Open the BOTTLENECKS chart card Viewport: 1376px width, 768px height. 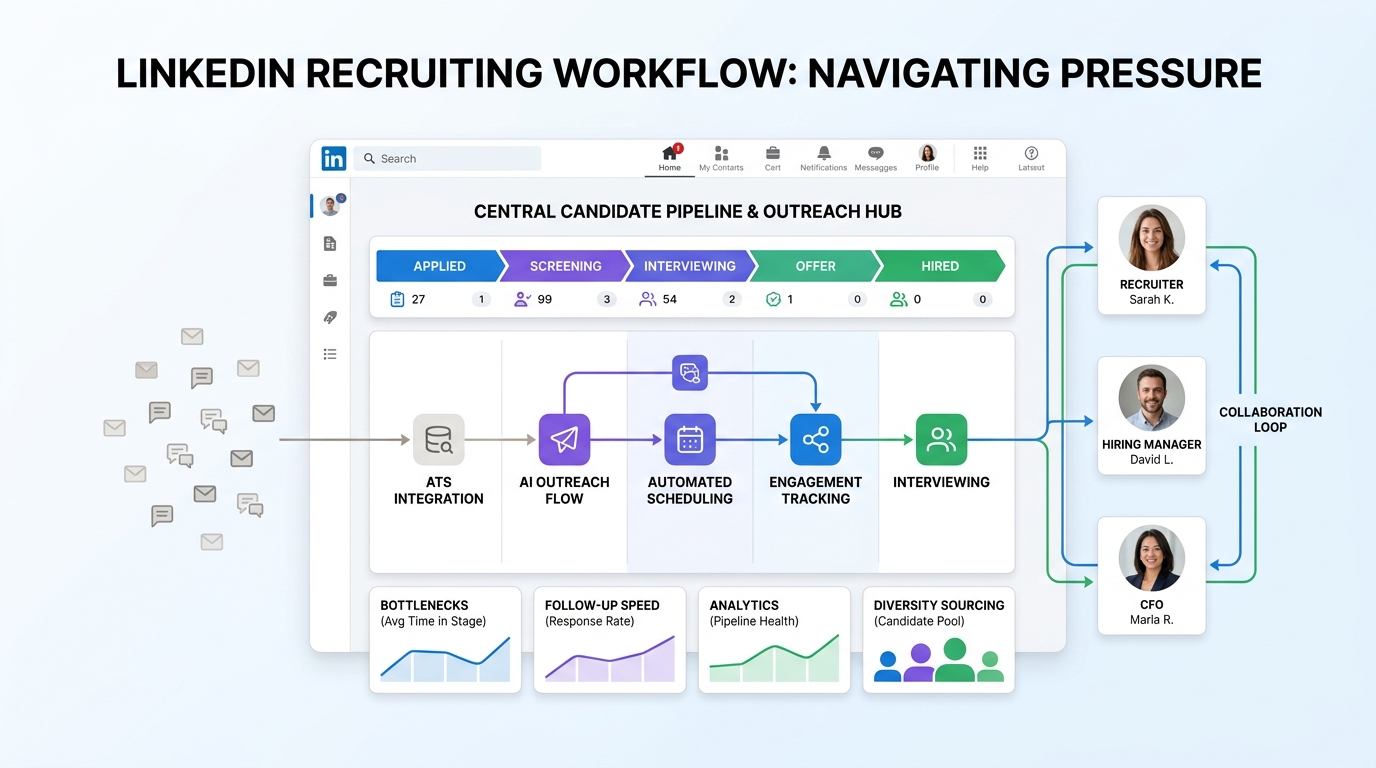pos(445,640)
